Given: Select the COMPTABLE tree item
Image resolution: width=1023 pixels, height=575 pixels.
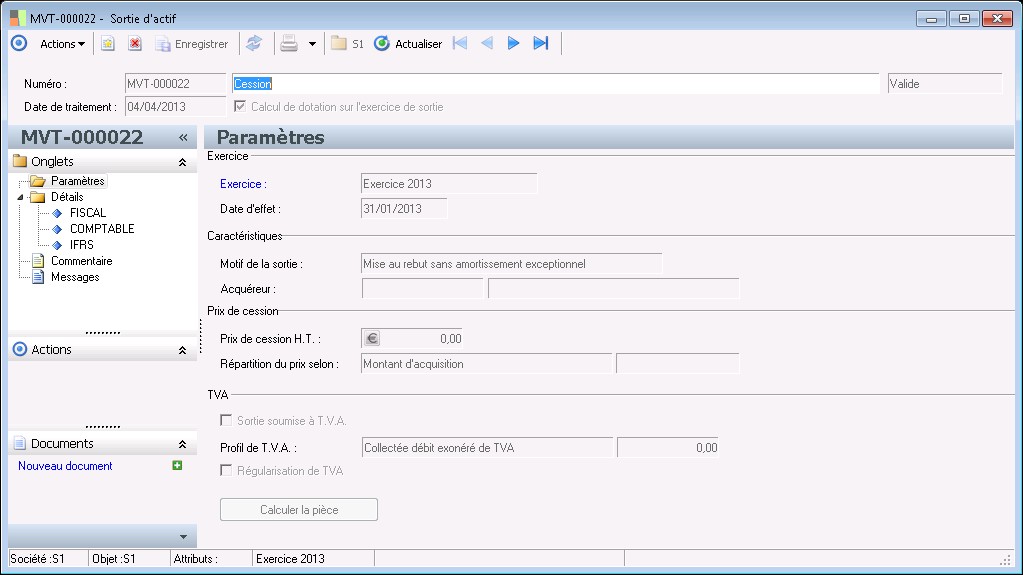Looking at the screenshot, I should coord(101,229).
